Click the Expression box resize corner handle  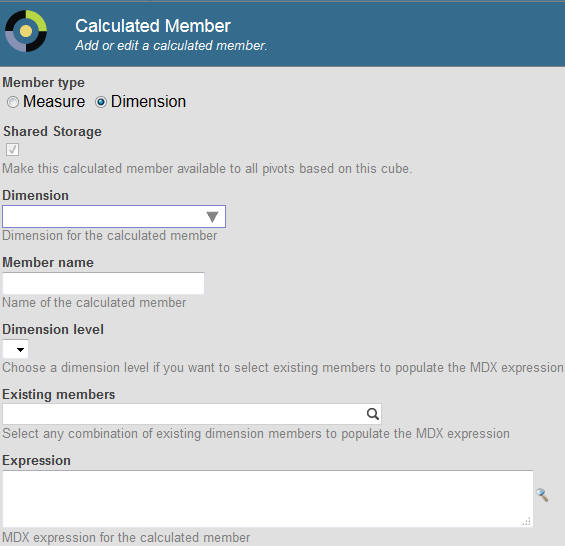(527, 521)
